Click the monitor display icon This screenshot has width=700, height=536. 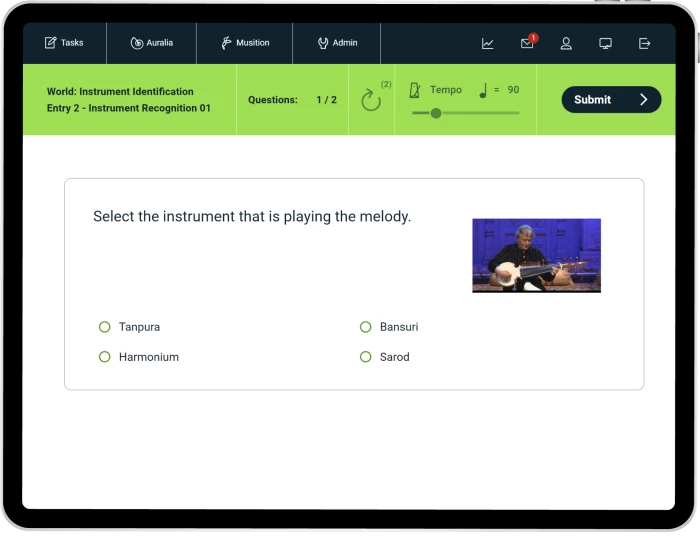(x=605, y=43)
